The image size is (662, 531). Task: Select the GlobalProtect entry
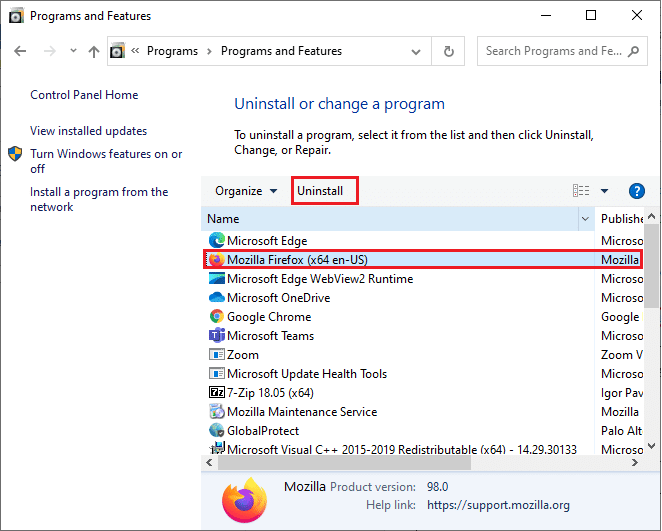coord(263,431)
